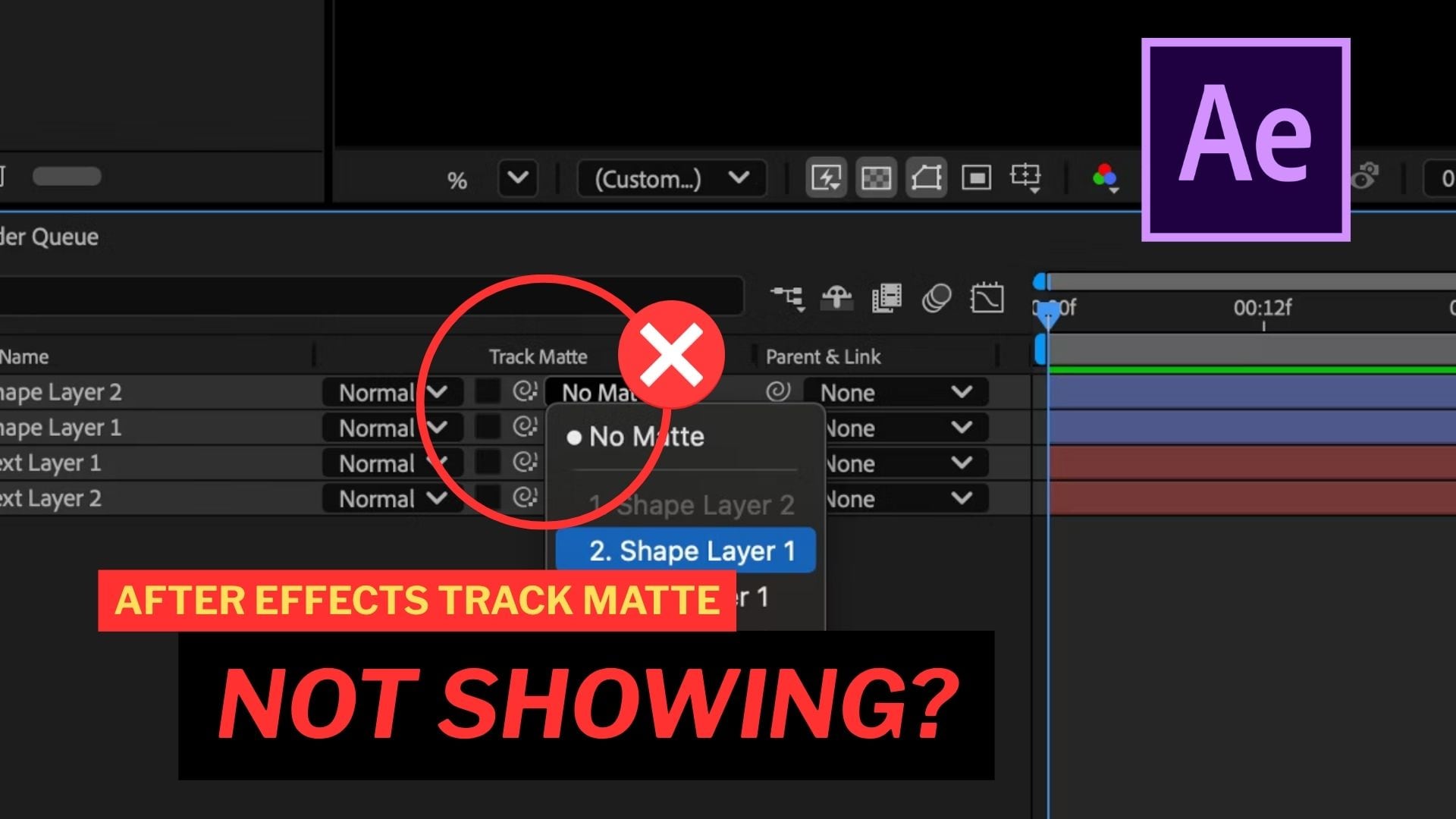This screenshot has width=1456, height=819.
Task: Click the blue Shape Layer 2 timeline bar
Action: pyautogui.click(x=1252, y=392)
